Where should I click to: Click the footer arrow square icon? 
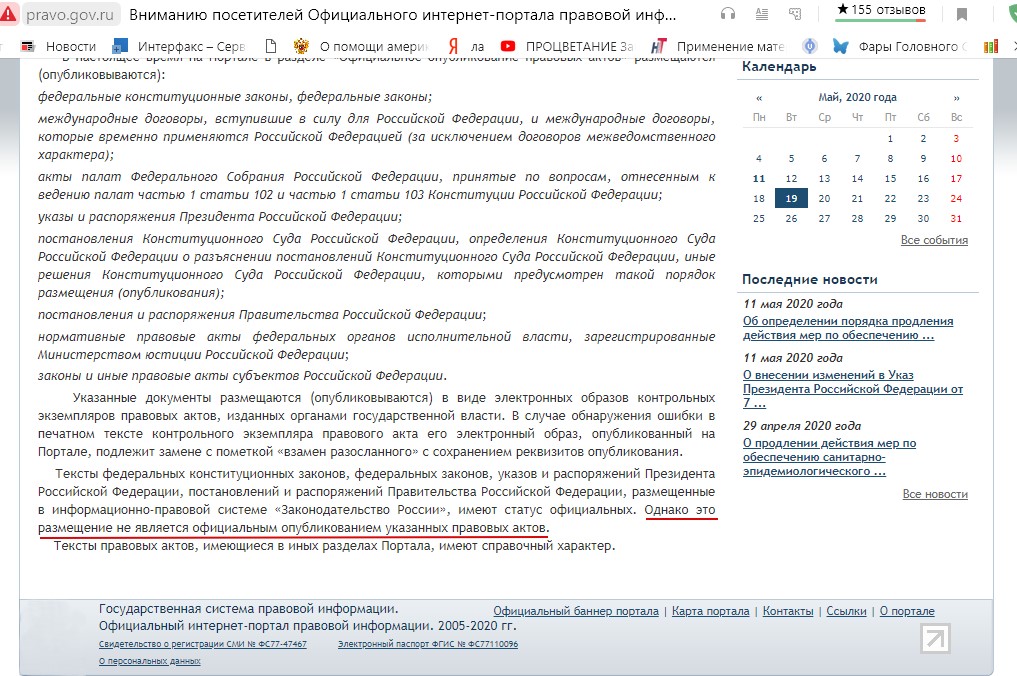point(935,639)
